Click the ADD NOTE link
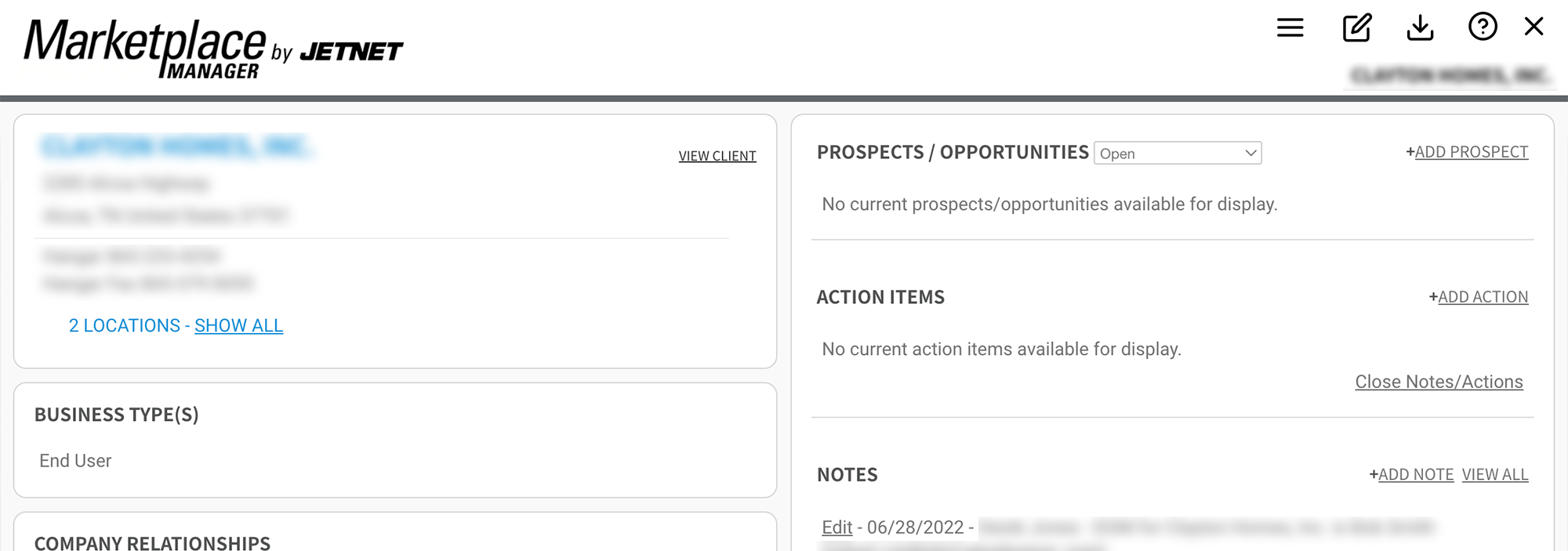Viewport: 1568px width, 551px height. coord(1415,474)
